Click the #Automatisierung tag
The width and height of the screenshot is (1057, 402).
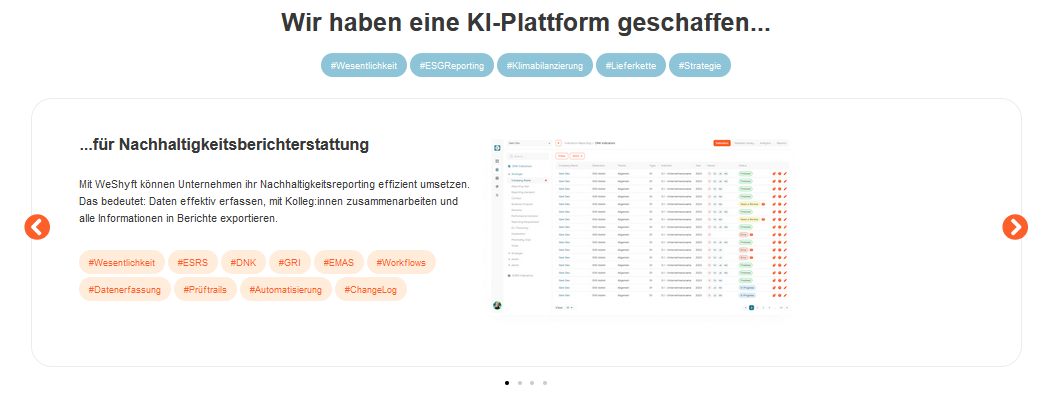pyautogui.click(x=286, y=289)
